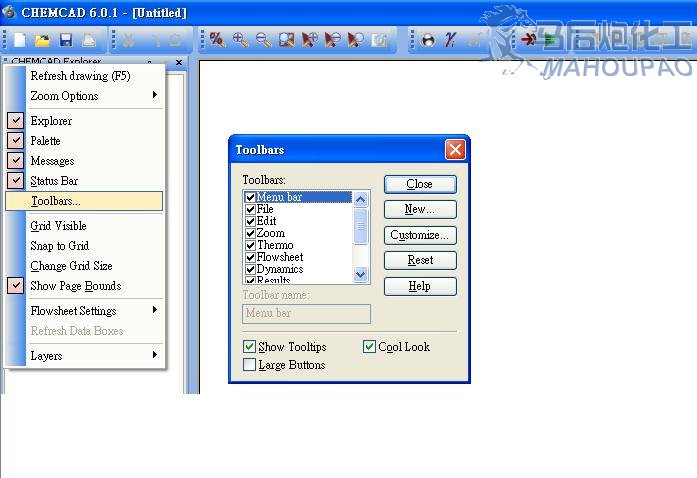Click the Zoom in magnifier icon

tap(240, 40)
